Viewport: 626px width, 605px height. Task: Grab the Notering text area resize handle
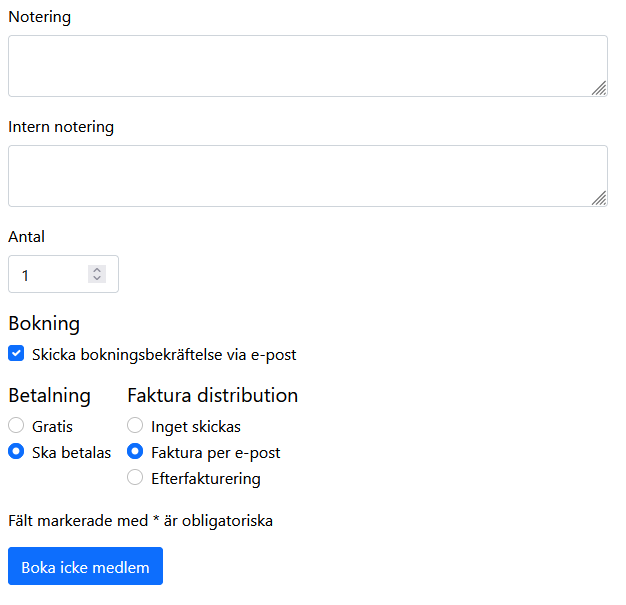tap(599, 88)
